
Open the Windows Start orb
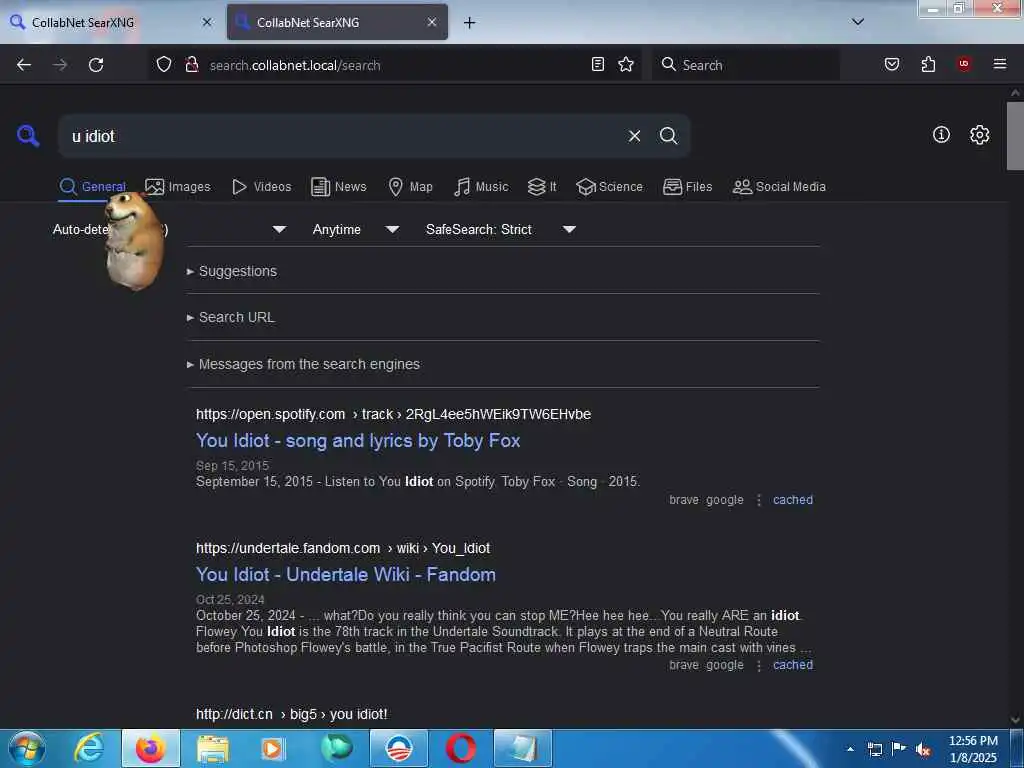[x=27, y=748]
